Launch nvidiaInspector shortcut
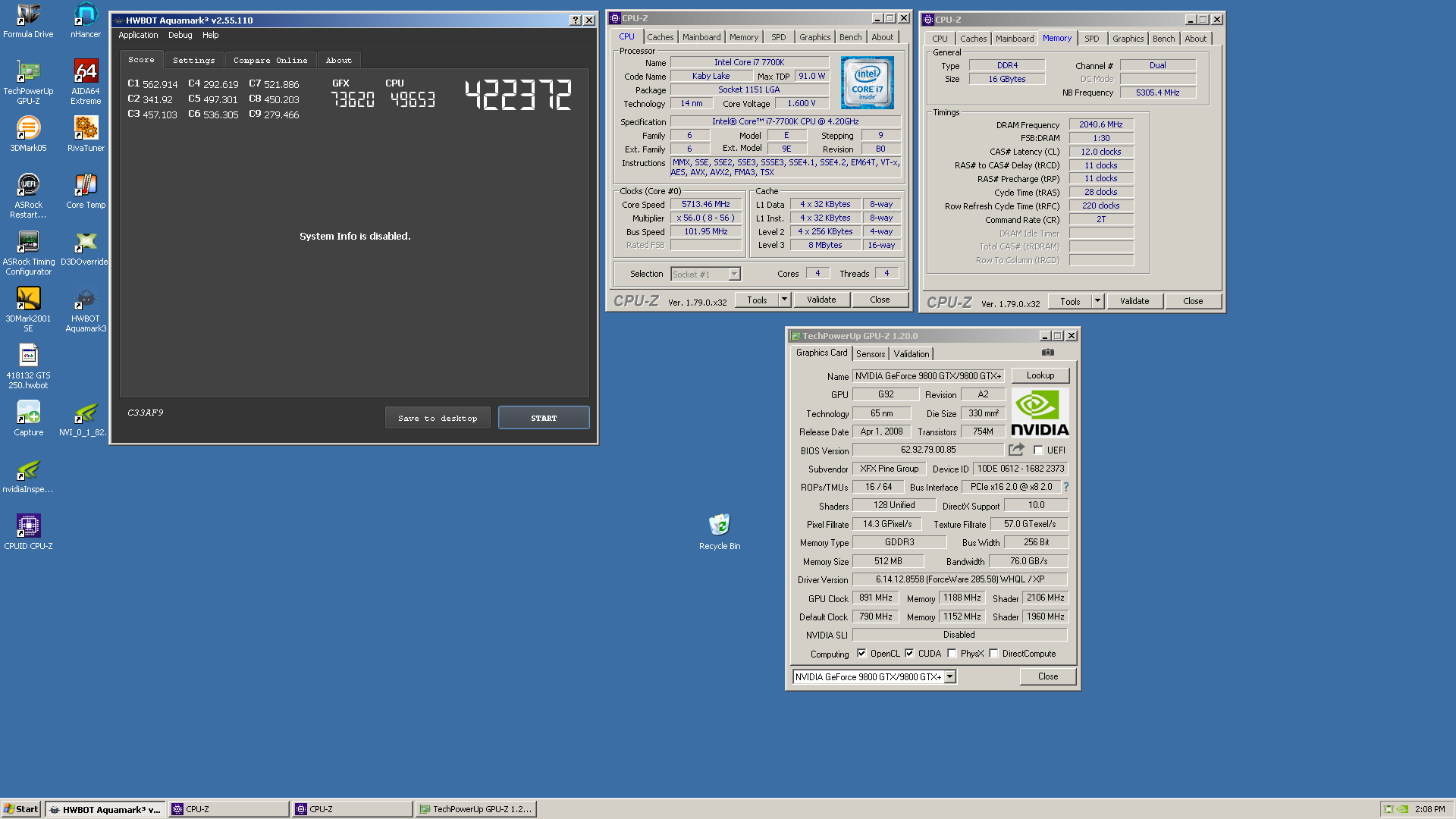The height and width of the screenshot is (819, 1456). click(28, 475)
